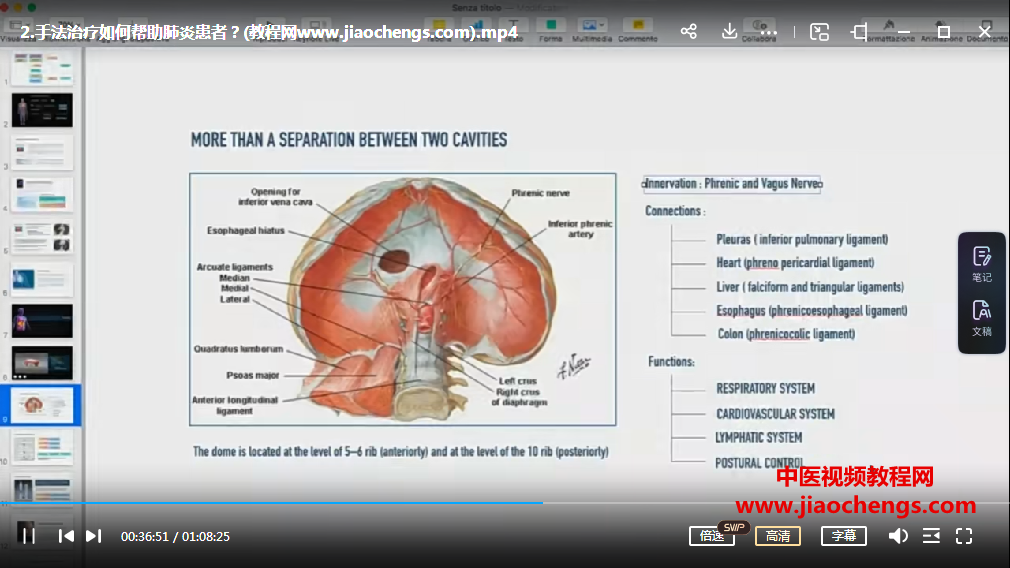Select slide thumbnail 10
1010x568 pixels.
pyautogui.click(x=42, y=448)
